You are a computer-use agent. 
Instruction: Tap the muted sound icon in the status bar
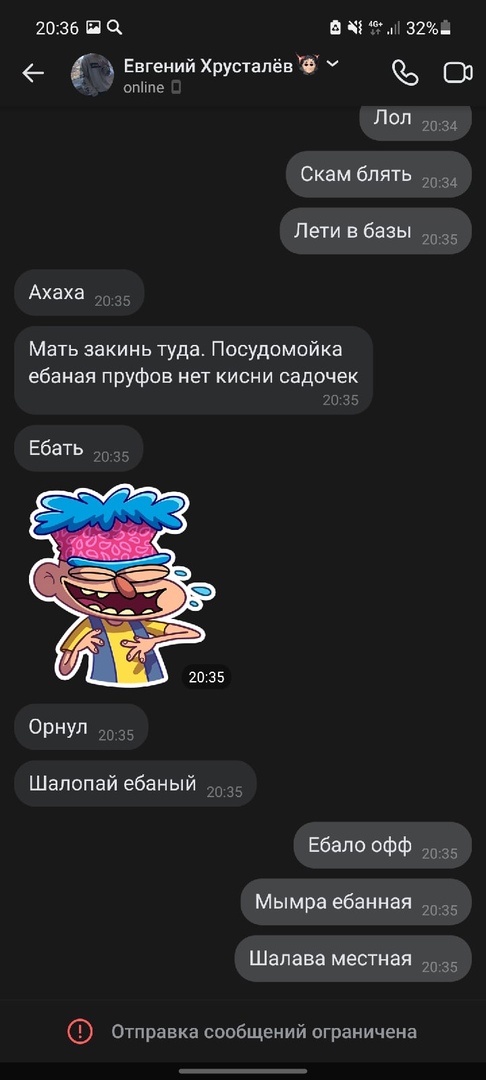(355, 28)
